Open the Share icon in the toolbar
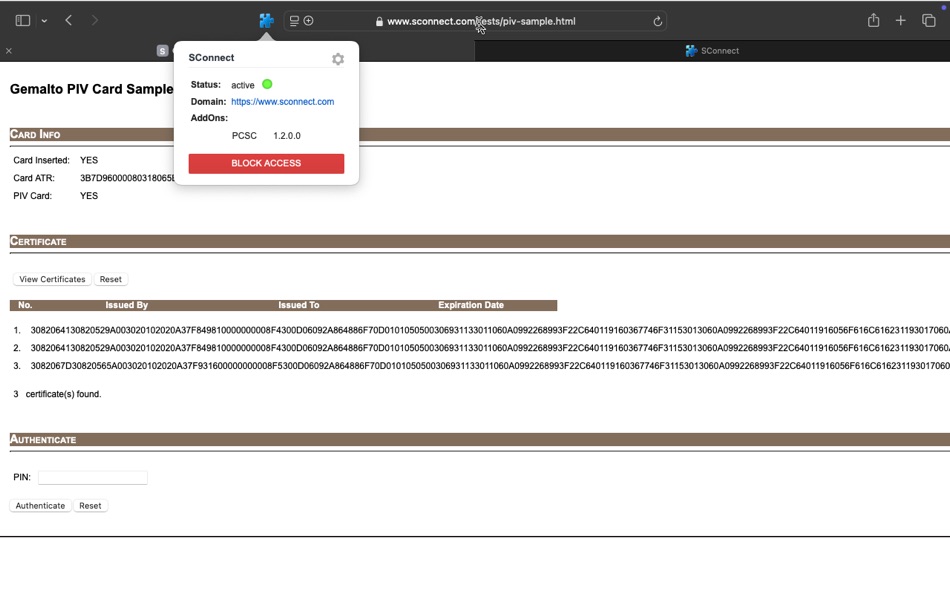Screen dimensions: 950x594 pos(873,20)
